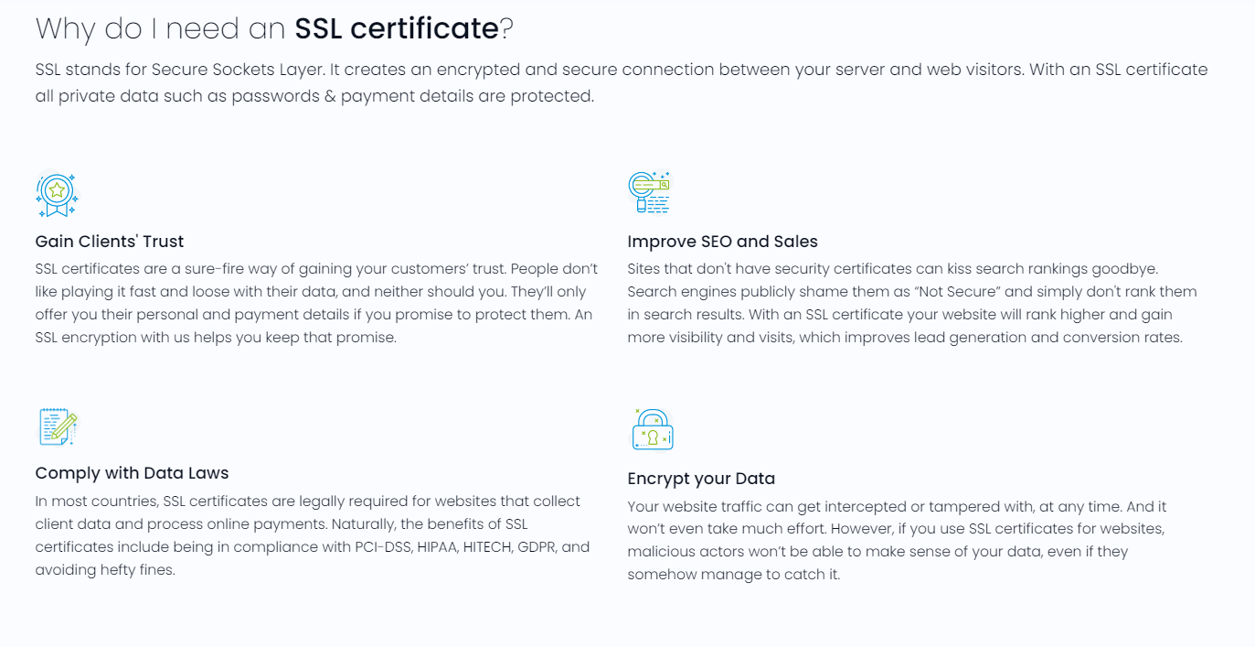Click the paragraph about search rankings
The height and width of the screenshot is (647, 1255).
[911, 303]
